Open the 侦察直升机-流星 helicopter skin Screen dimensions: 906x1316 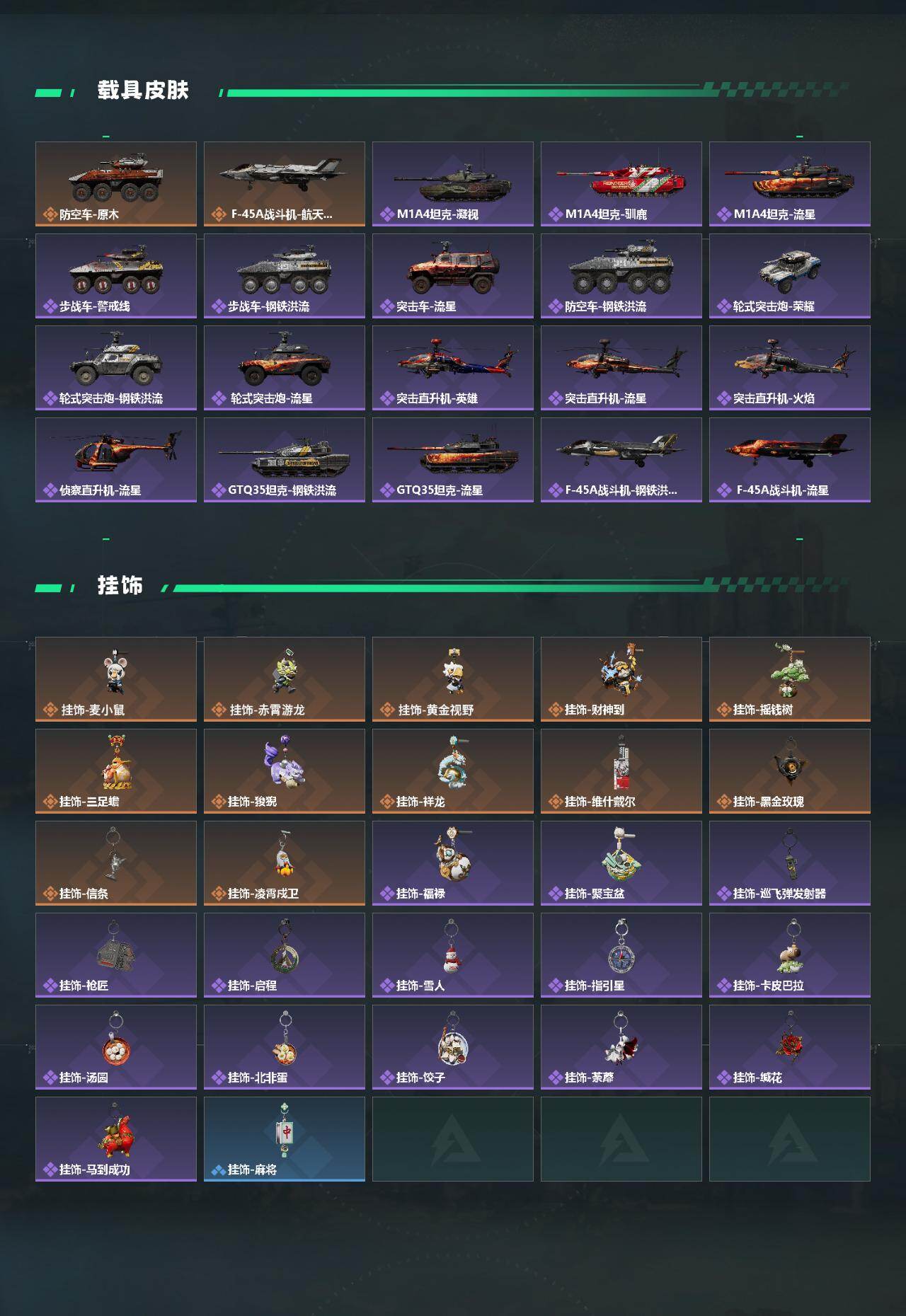point(116,460)
